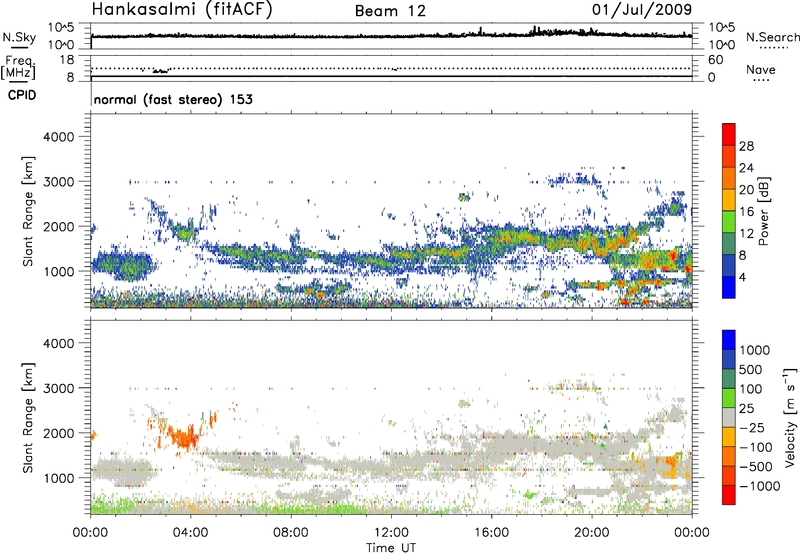Click the 'Power [dB]' color bar label
Viewport: 800px width, 554px height.
[x=764, y=211]
